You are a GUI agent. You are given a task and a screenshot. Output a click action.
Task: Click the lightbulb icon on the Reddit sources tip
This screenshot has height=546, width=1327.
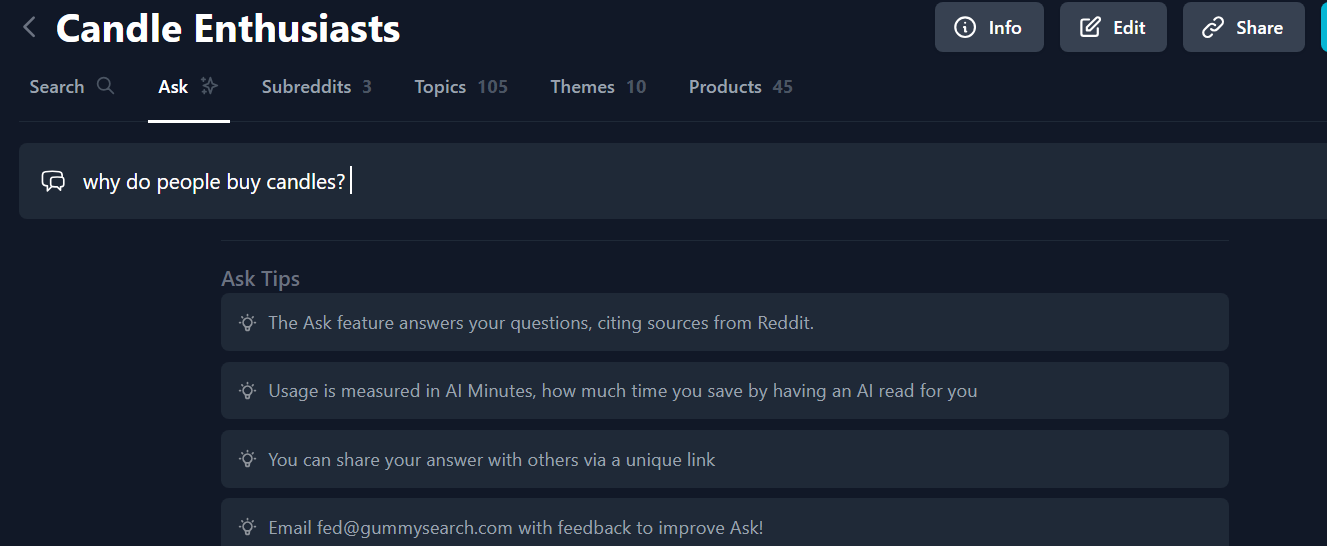click(x=247, y=322)
